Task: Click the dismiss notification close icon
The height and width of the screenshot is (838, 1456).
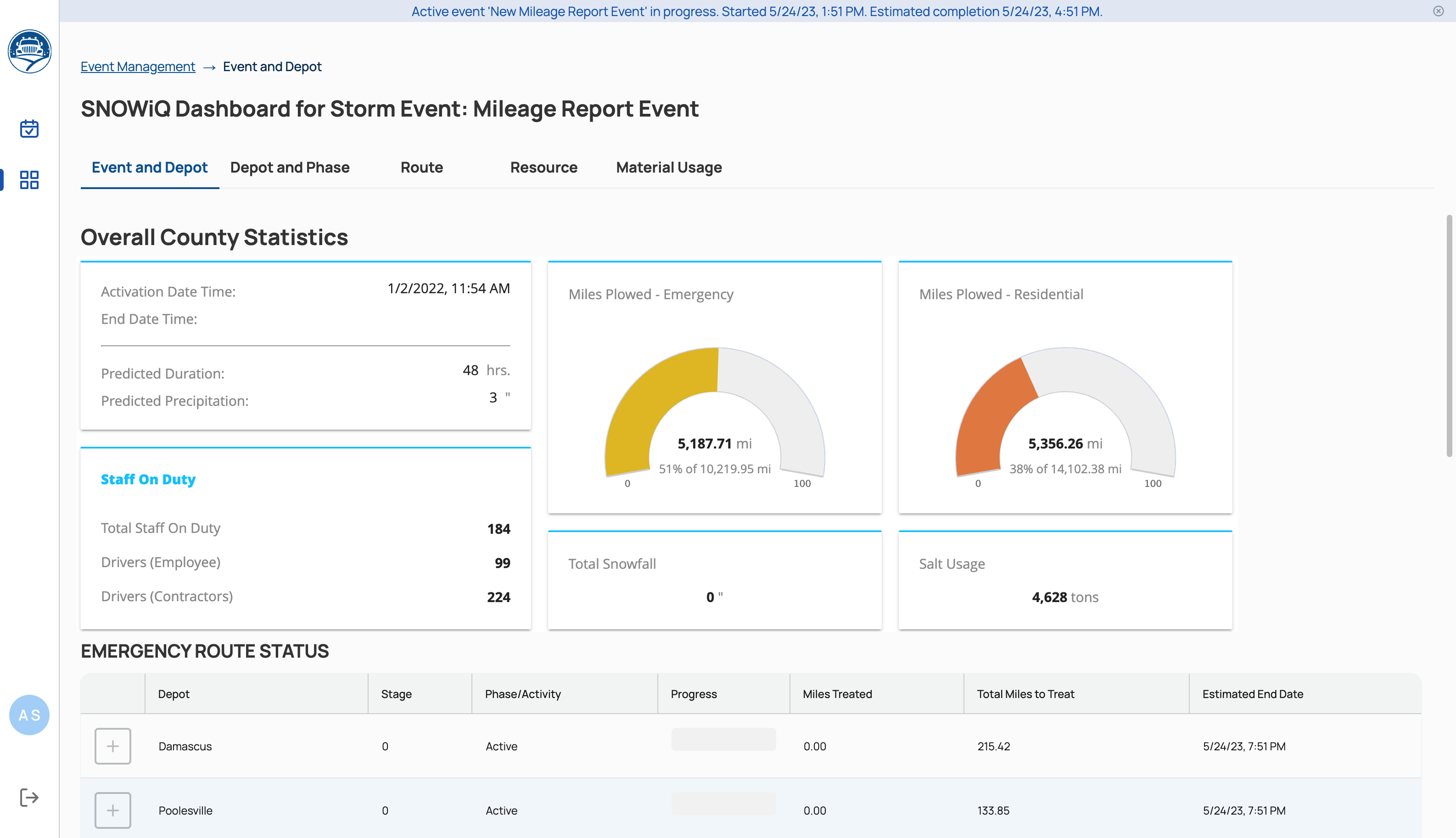Action: pos(1438,10)
